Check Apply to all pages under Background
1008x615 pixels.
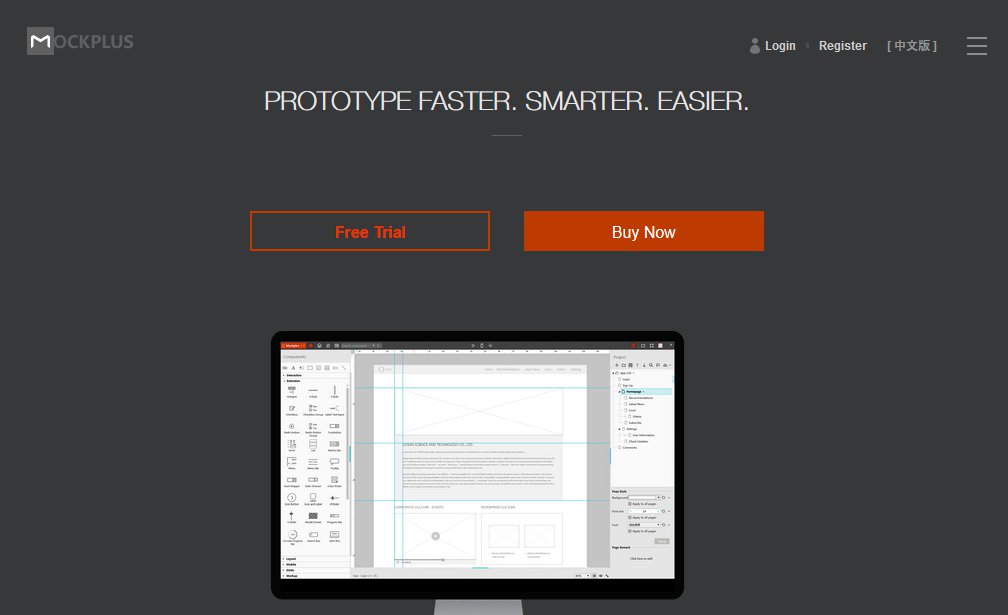coord(629,503)
